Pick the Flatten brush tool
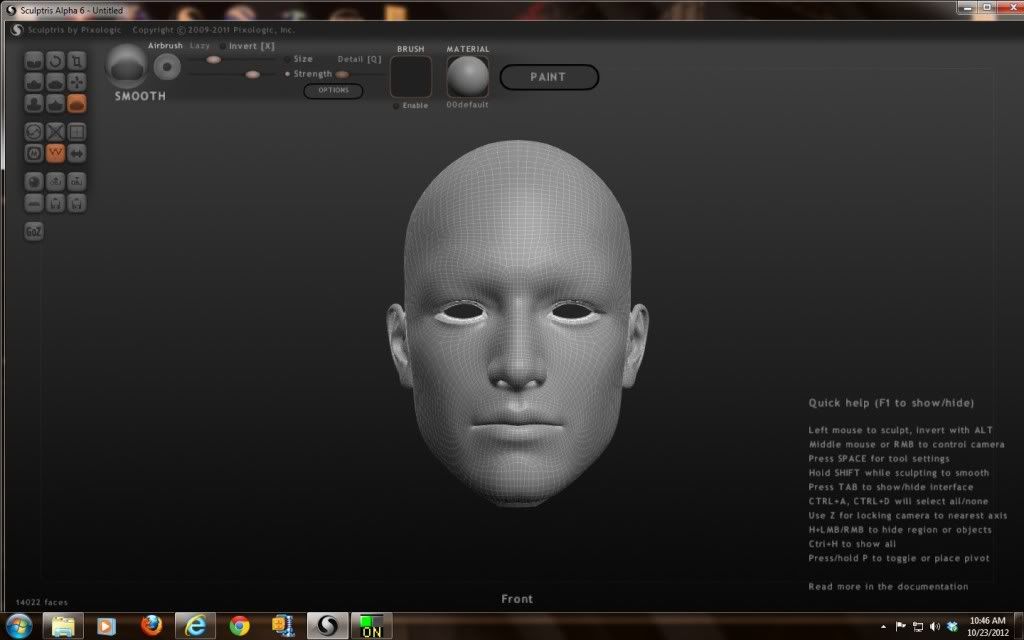 coord(56,82)
